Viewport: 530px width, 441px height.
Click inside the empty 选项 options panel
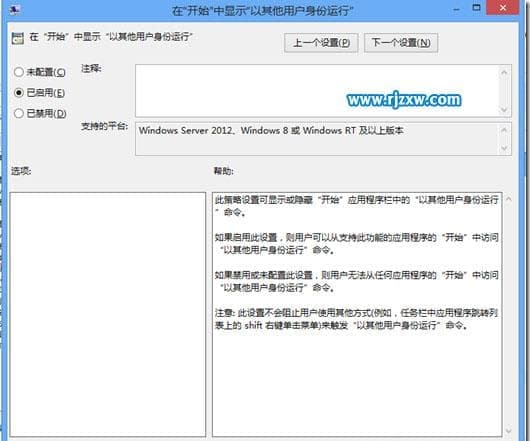click(x=108, y=315)
